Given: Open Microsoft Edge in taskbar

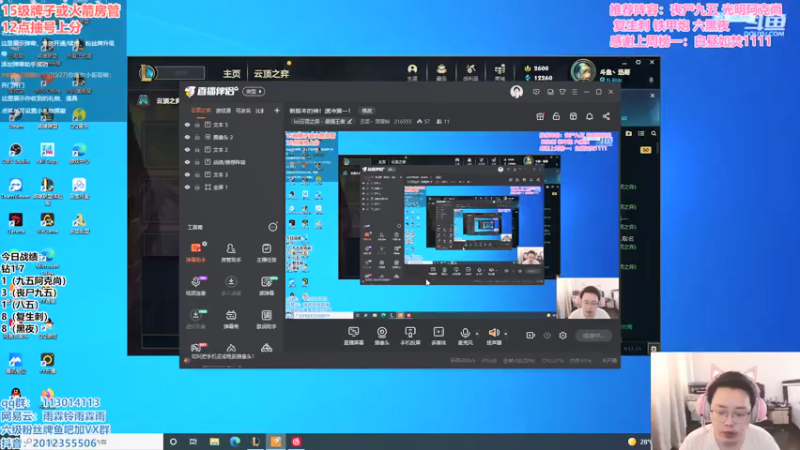Looking at the screenshot, I should tap(235, 441).
